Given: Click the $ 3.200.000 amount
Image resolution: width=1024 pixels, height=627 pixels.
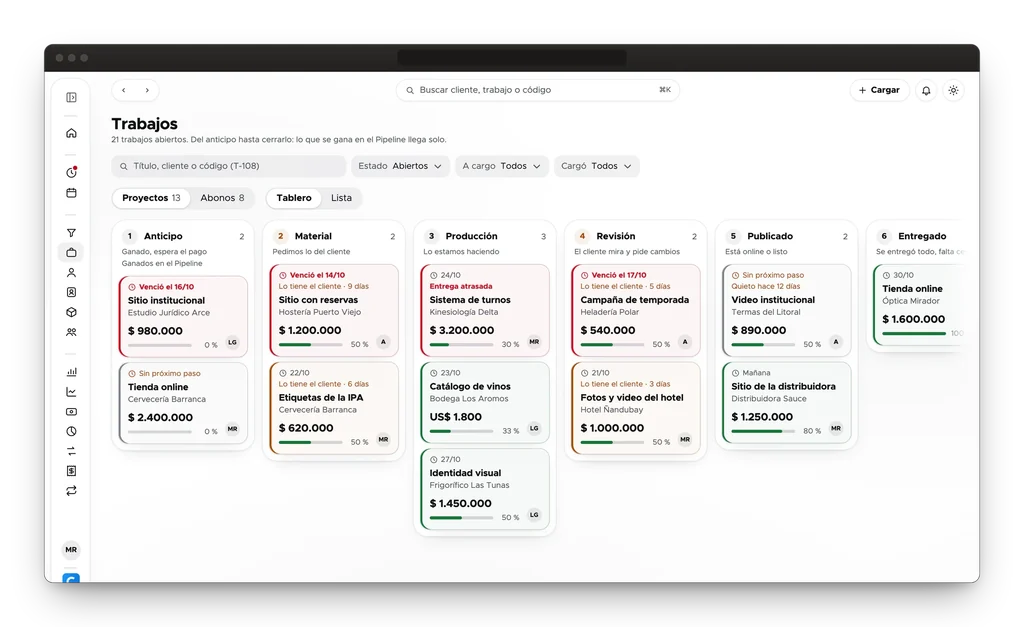Looking at the screenshot, I should click(462, 330).
